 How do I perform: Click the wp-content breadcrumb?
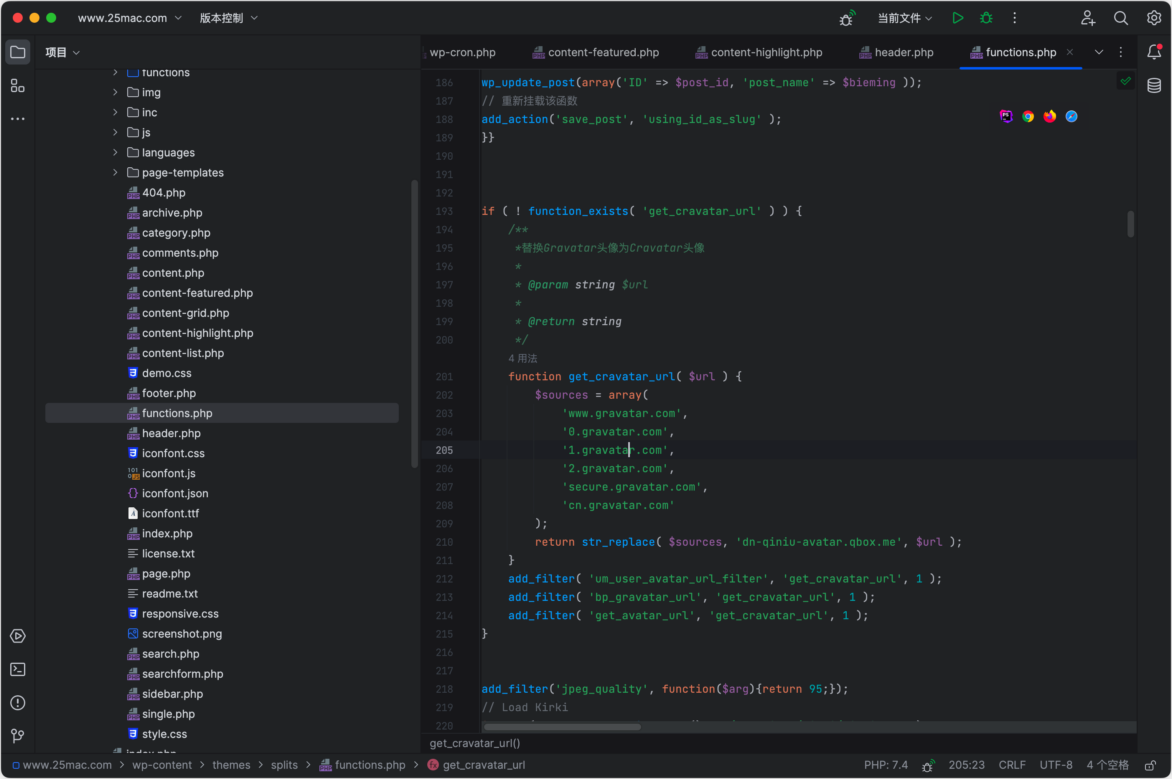click(162, 766)
